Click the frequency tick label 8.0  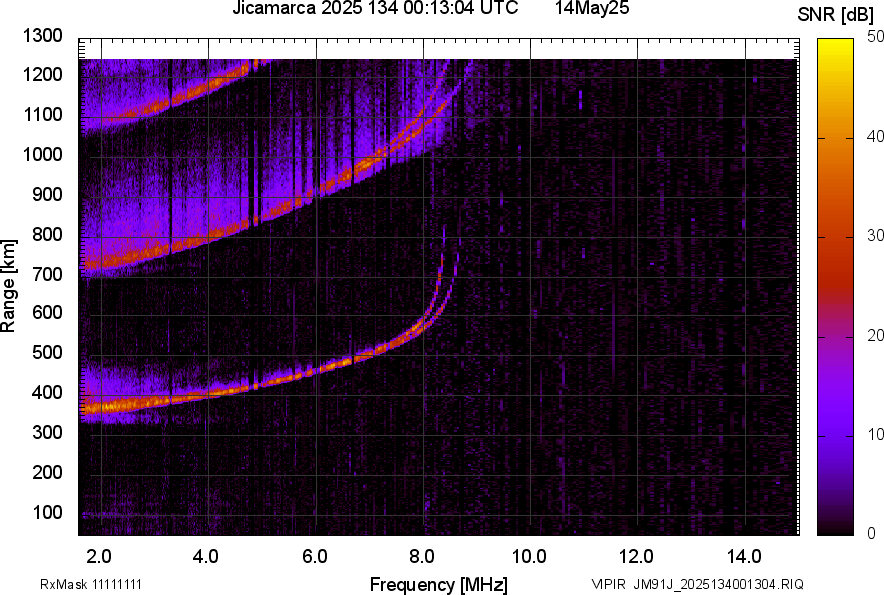(x=422, y=557)
